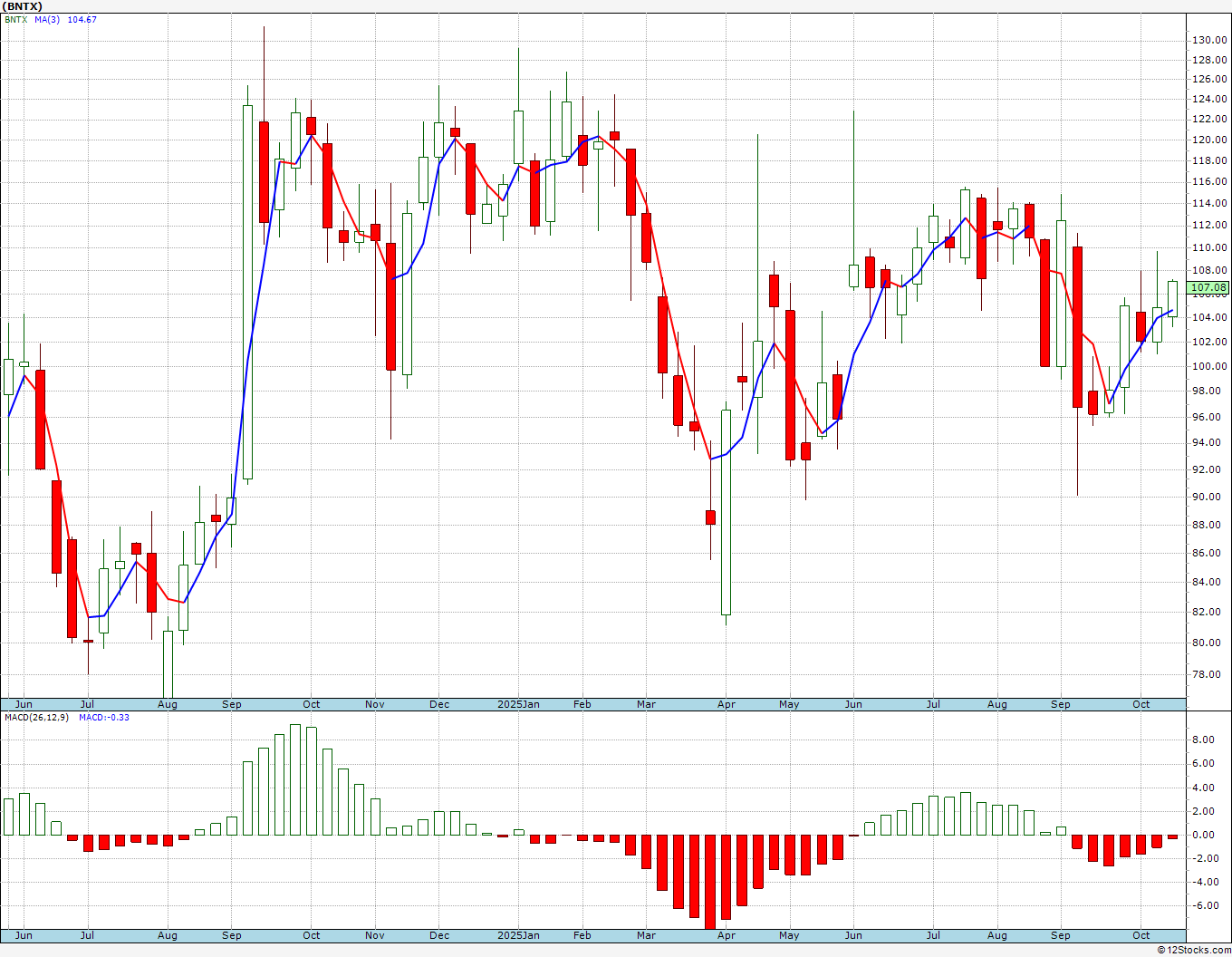The image size is (1232, 957).
Task: Click the 112.00 price axis label
Action: click(1209, 225)
